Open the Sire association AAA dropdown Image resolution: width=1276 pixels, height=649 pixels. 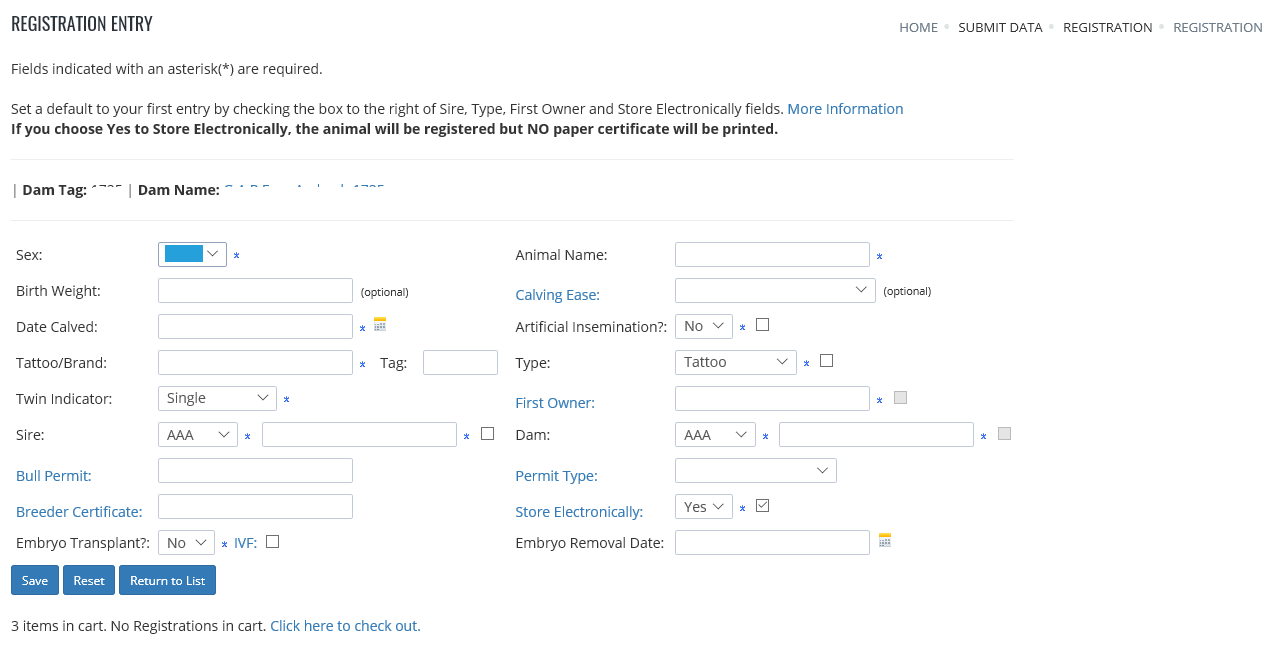(198, 435)
